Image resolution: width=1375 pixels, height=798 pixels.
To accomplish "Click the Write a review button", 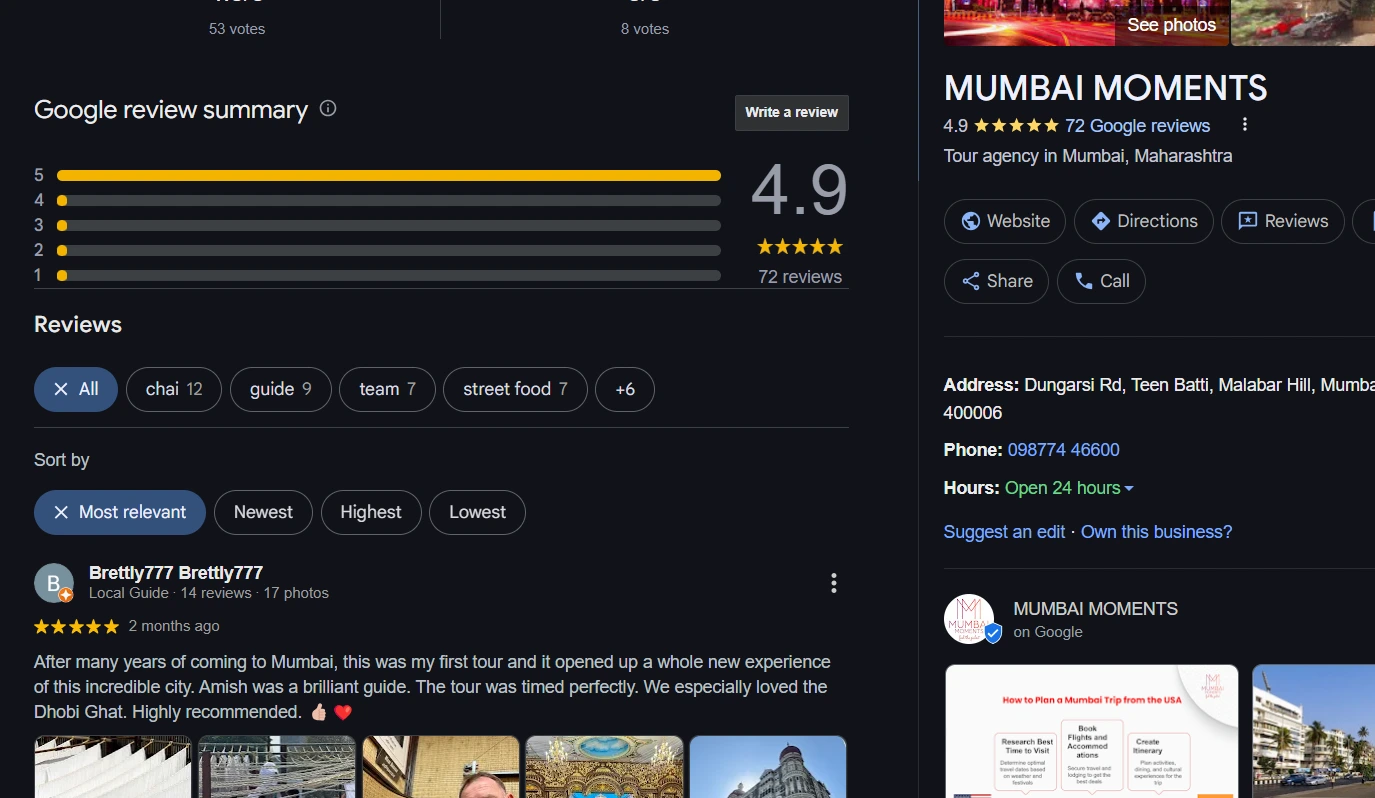I will [x=791, y=113].
